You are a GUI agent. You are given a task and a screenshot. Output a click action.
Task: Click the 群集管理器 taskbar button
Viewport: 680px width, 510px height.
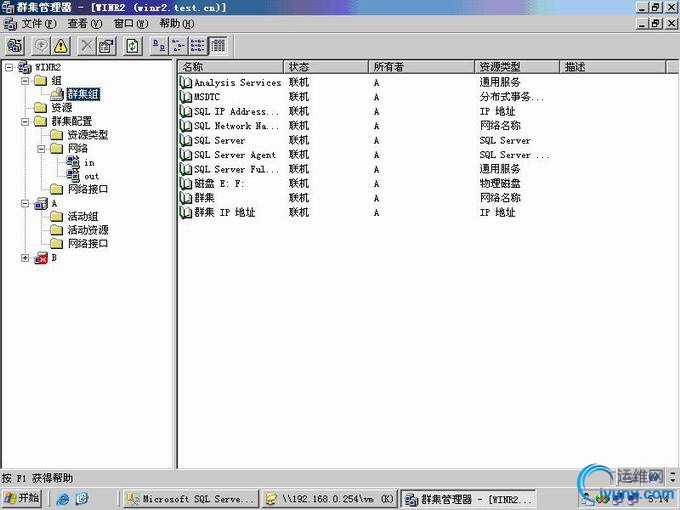coord(468,499)
